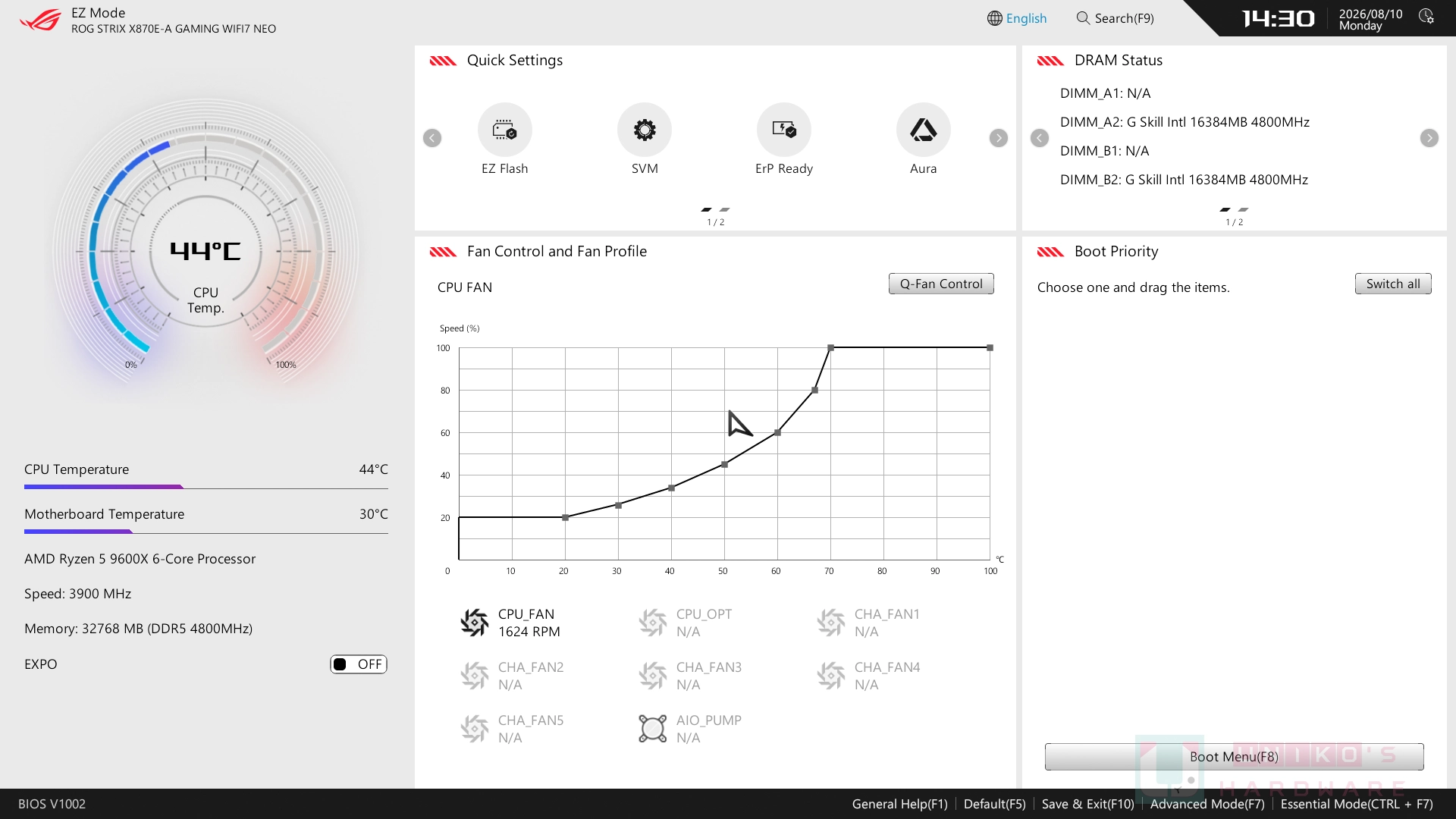Viewport: 1456px width, 819px height.
Task: Open the EZ Flash utility icon
Action: click(x=504, y=130)
